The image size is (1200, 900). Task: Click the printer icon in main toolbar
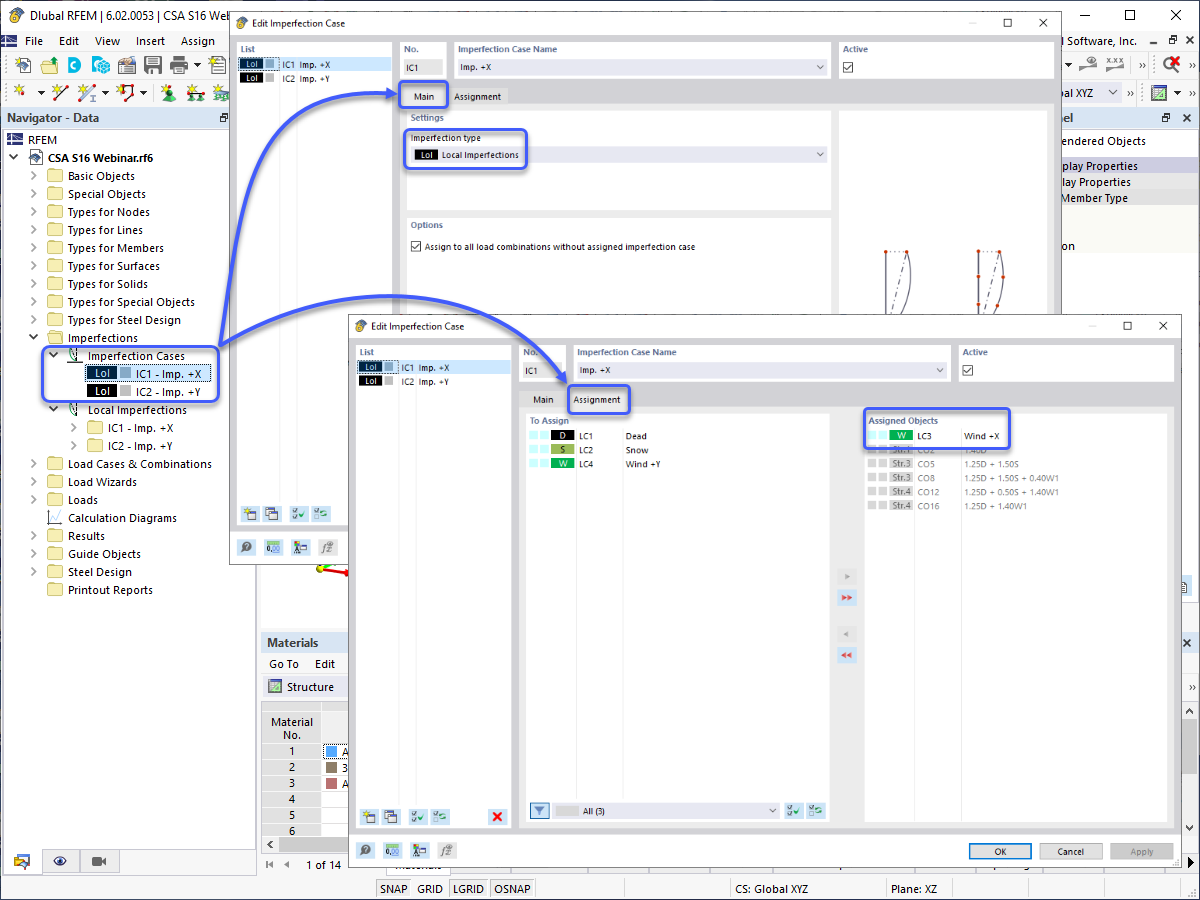click(x=179, y=65)
